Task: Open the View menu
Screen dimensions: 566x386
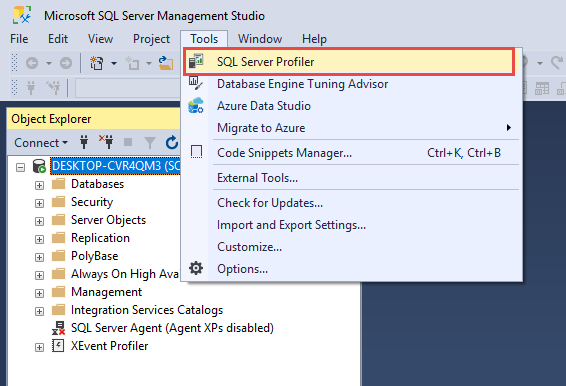Action: coord(100,39)
